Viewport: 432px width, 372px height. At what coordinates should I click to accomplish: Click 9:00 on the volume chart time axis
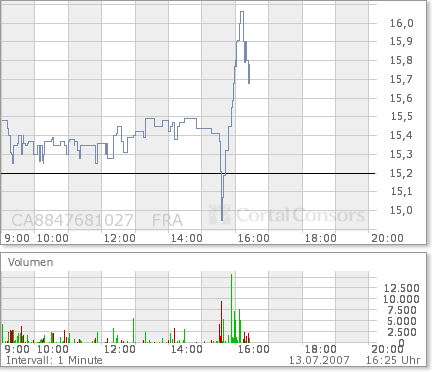17,349
